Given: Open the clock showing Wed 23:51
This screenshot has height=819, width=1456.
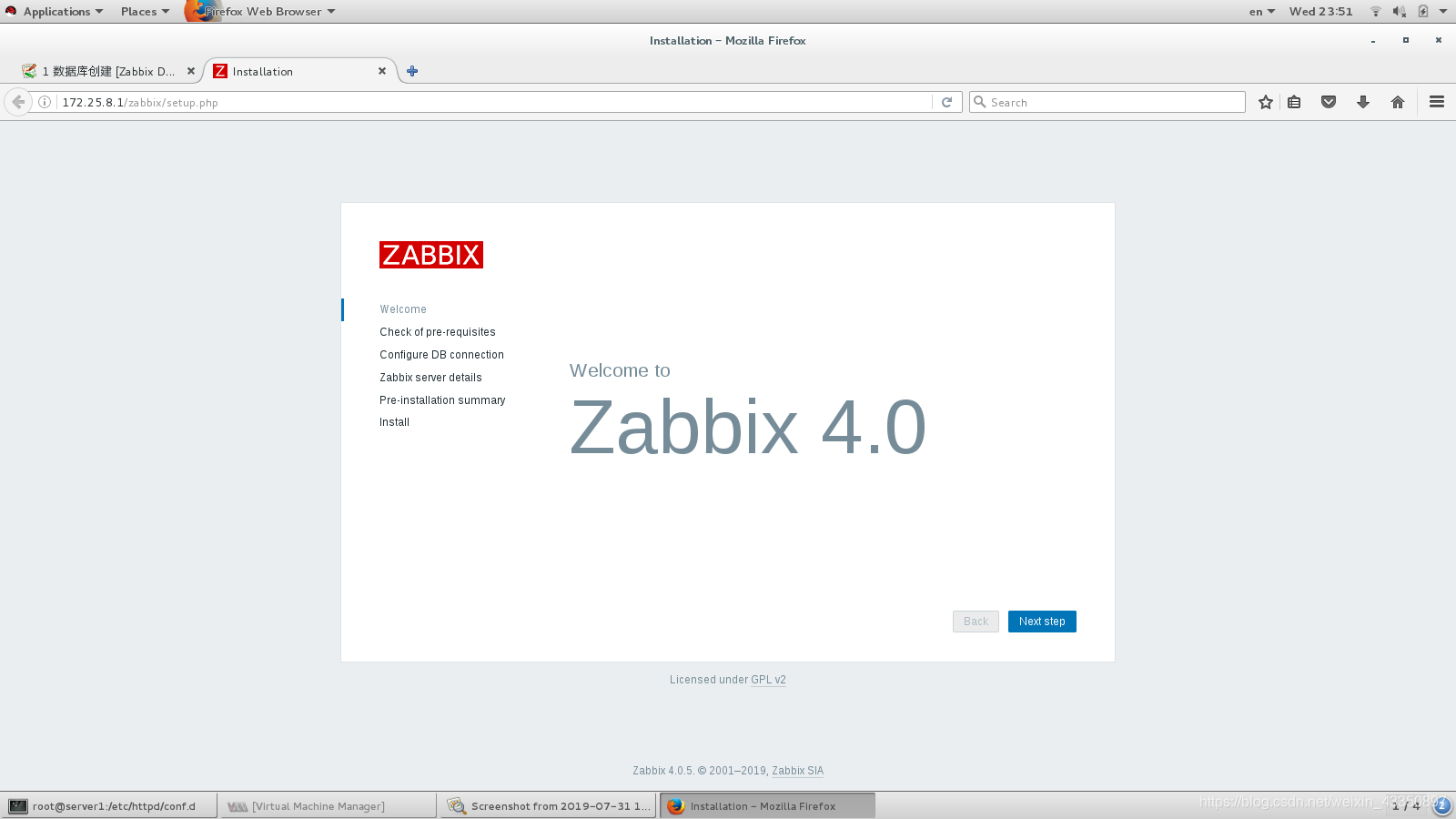Looking at the screenshot, I should click(x=1320, y=12).
